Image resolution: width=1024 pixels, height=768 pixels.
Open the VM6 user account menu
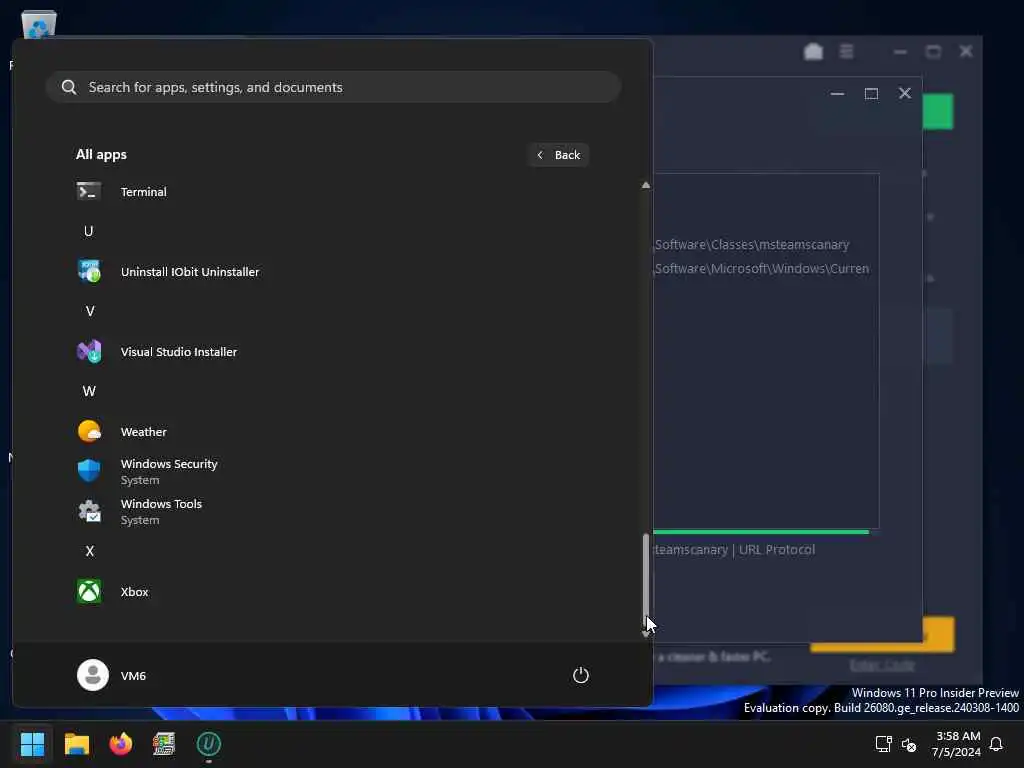(112, 675)
